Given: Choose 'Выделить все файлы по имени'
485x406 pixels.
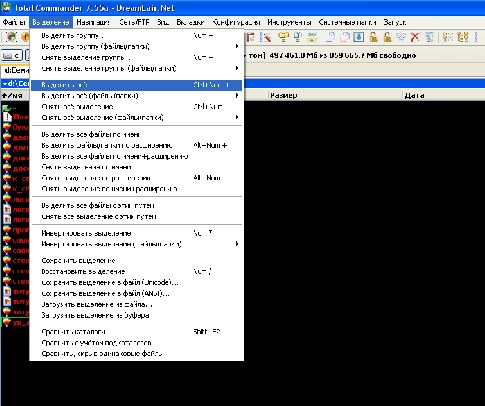Looking at the screenshot, I should [137, 134].
